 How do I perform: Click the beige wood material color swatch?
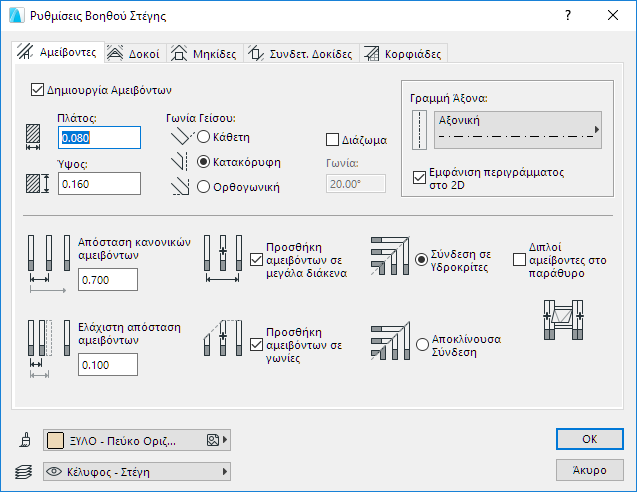point(57,440)
